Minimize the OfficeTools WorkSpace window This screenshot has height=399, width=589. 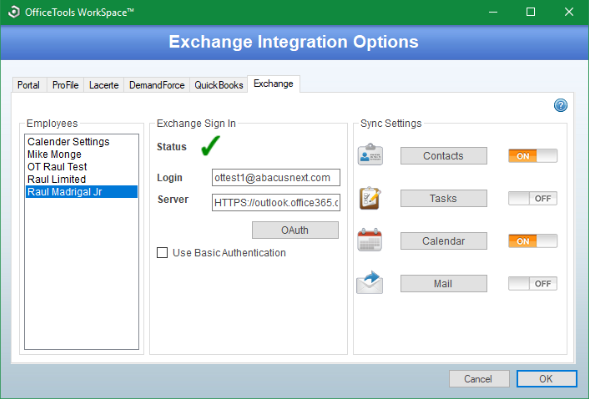493,12
